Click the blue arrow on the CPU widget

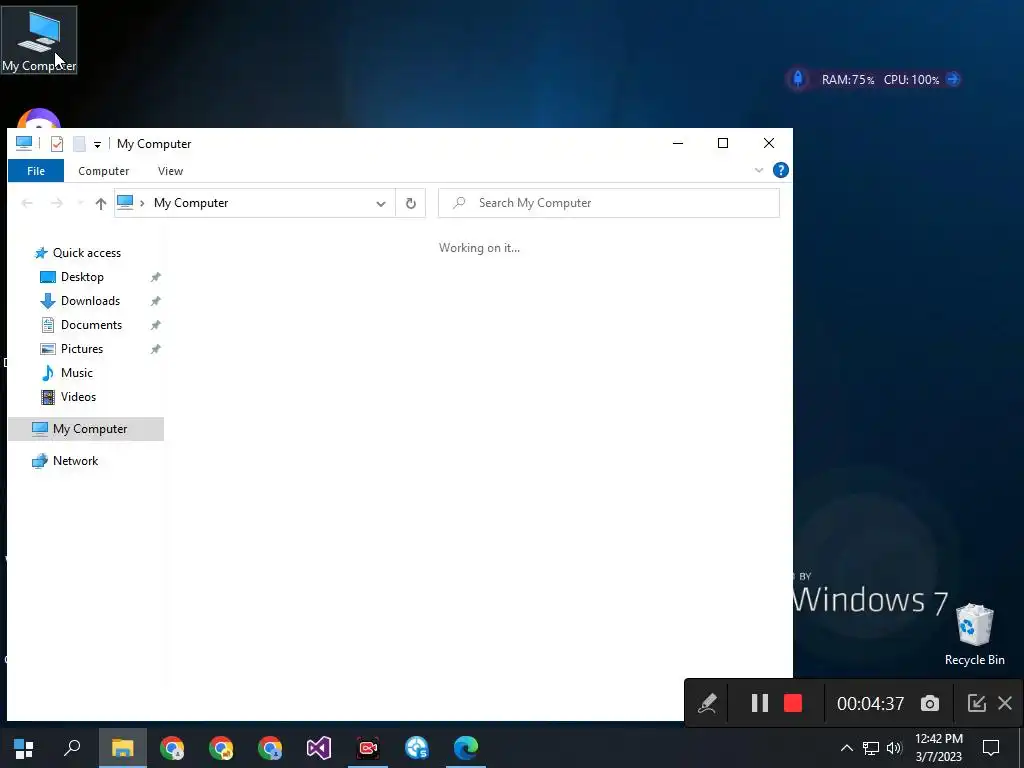(x=953, y=80)
